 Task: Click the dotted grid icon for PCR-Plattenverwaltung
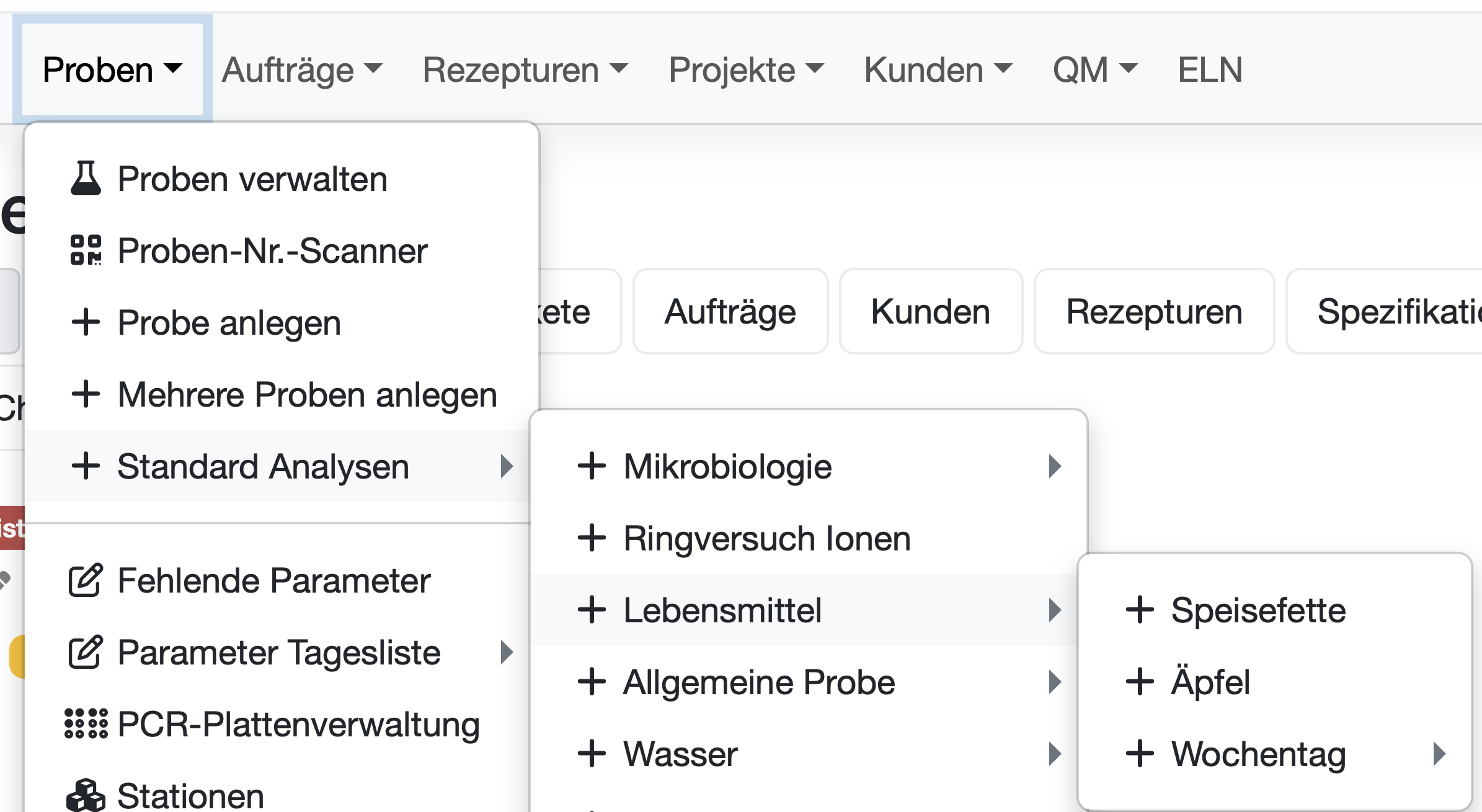pyautogui.click(x=86, y=724)
